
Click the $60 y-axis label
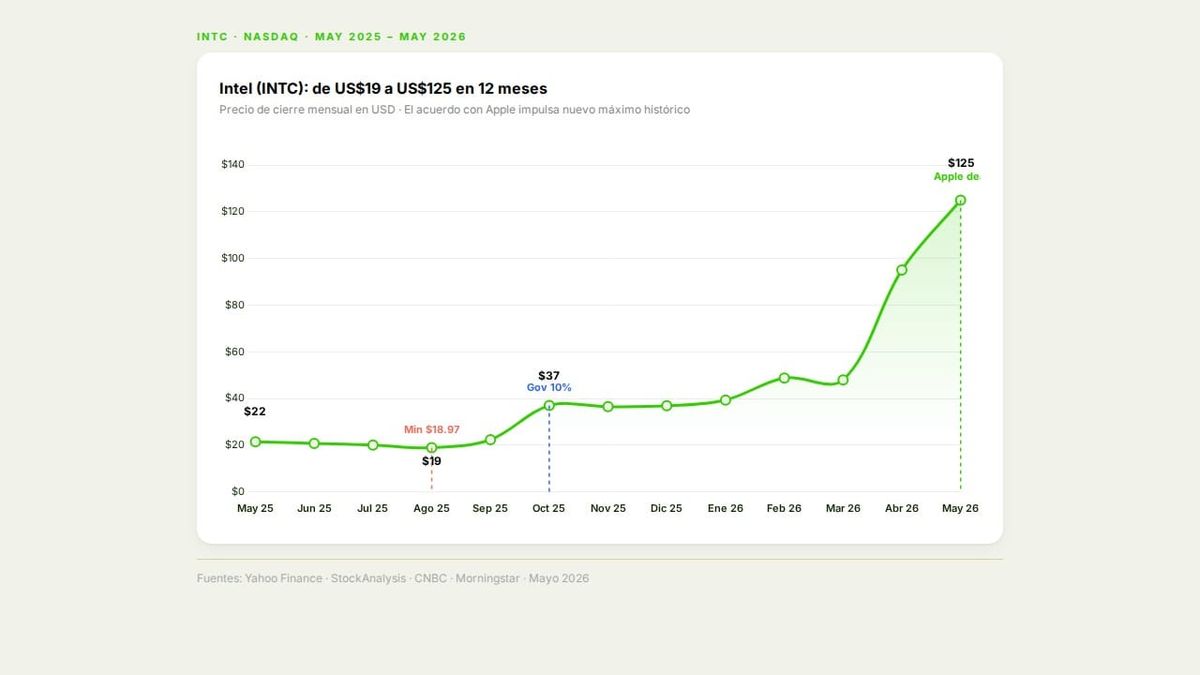(233, 351)
